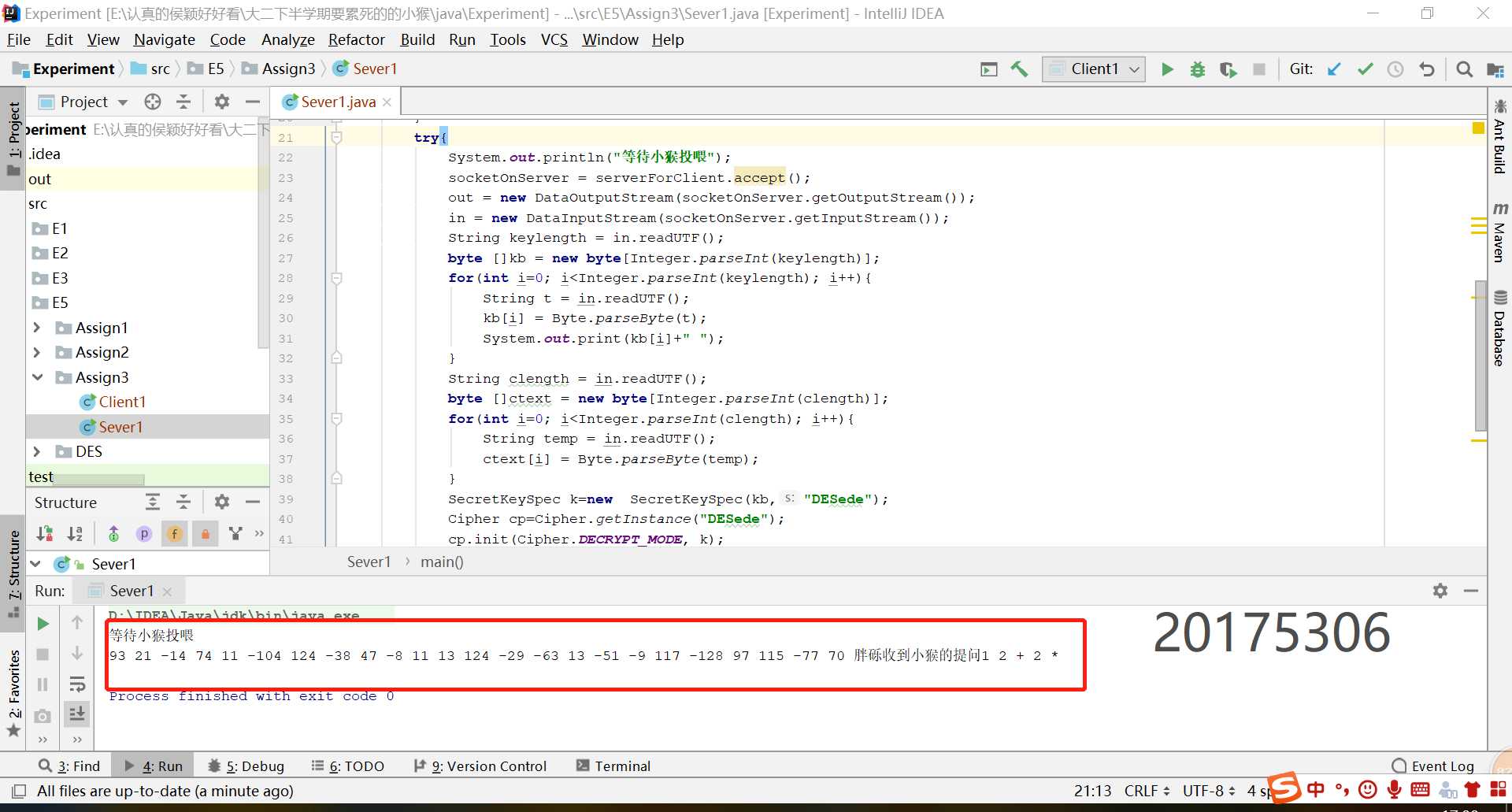Click the down arrow in Run panel
The image size is (1512, 812).
(77, 653)
